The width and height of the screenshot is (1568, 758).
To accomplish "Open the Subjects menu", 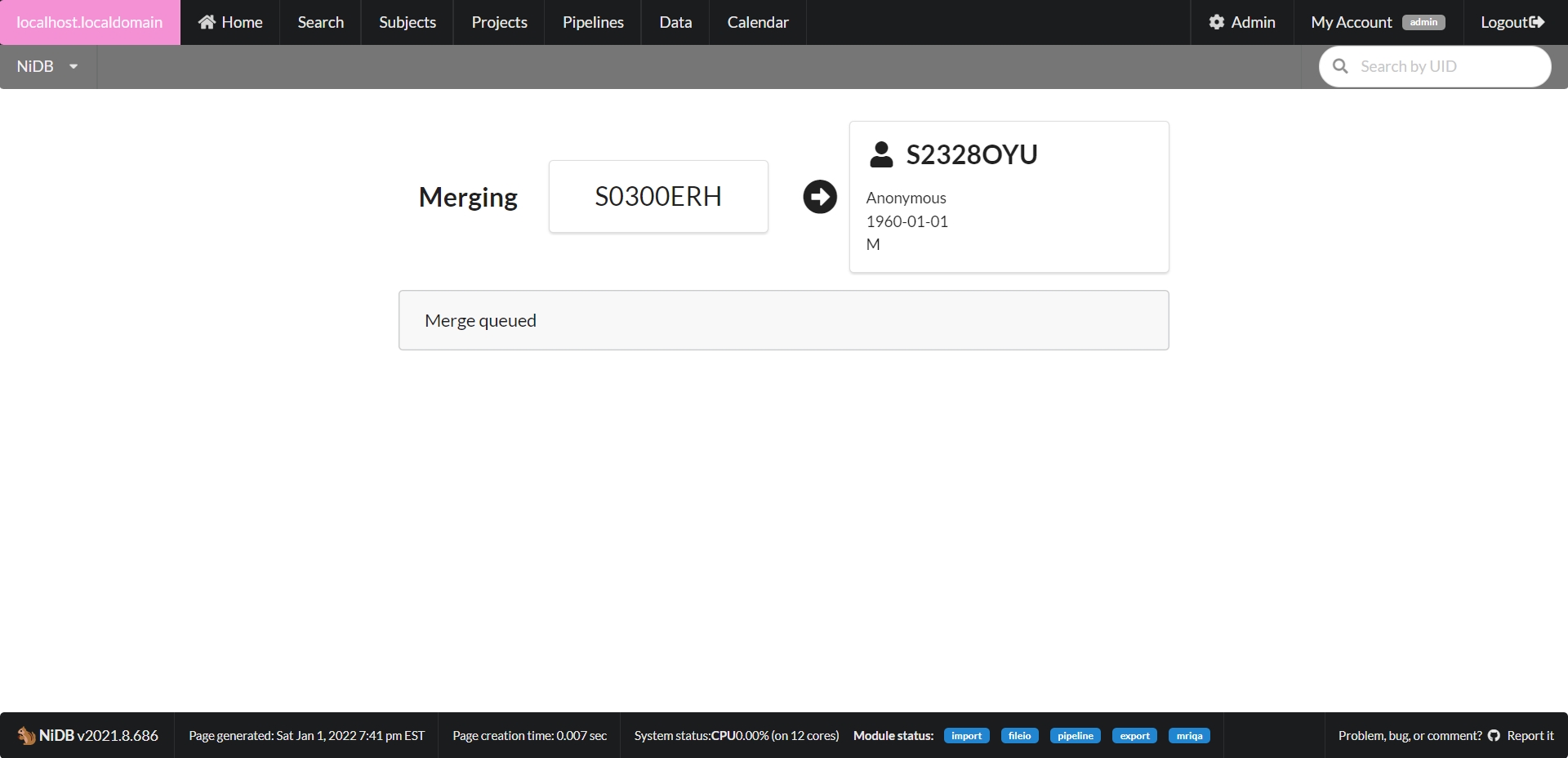I will 407,22.
